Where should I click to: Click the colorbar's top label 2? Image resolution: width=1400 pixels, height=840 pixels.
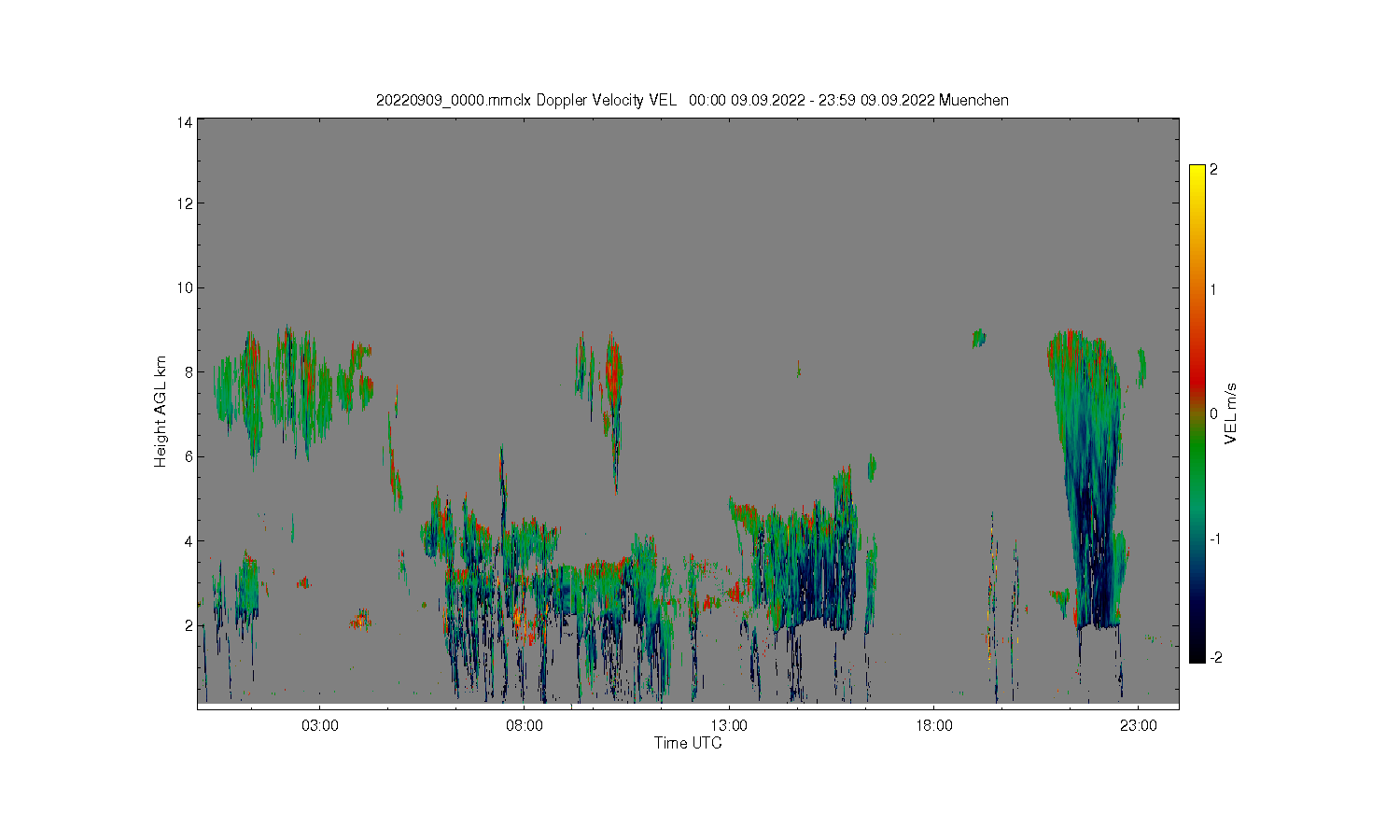coord(1213,170)
